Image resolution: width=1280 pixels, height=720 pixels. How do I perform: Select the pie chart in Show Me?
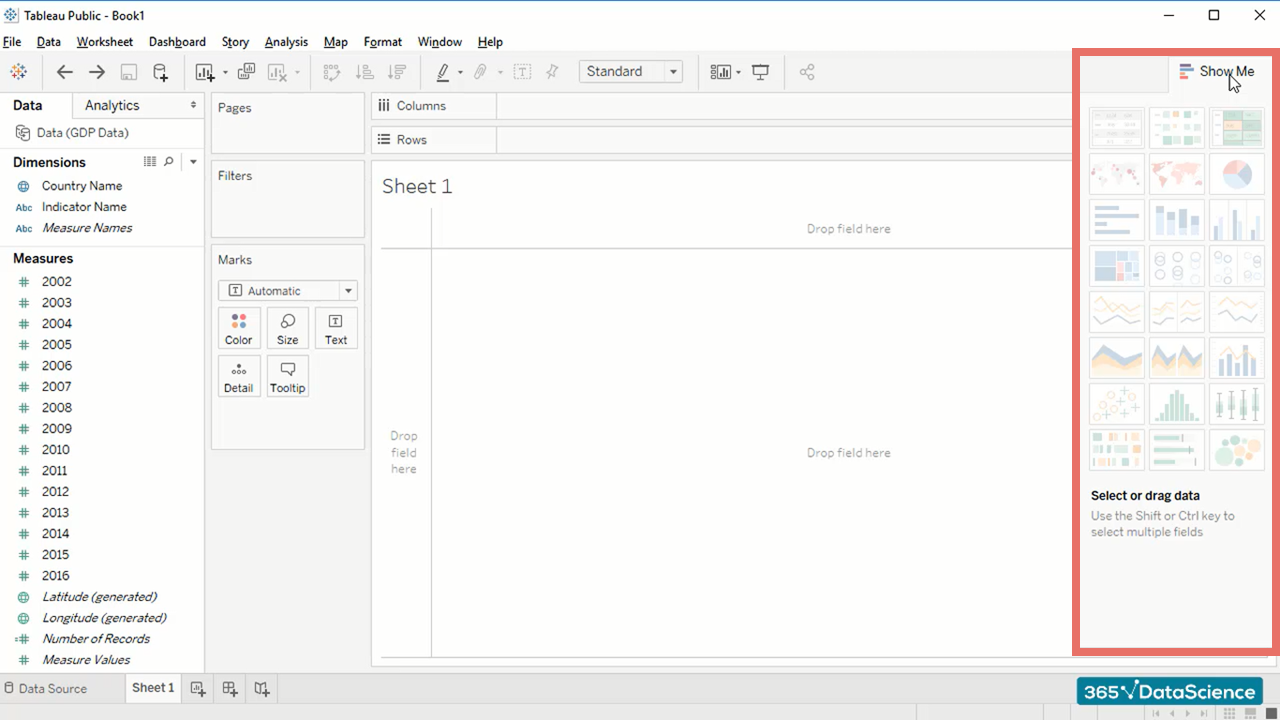point(1236,174)
